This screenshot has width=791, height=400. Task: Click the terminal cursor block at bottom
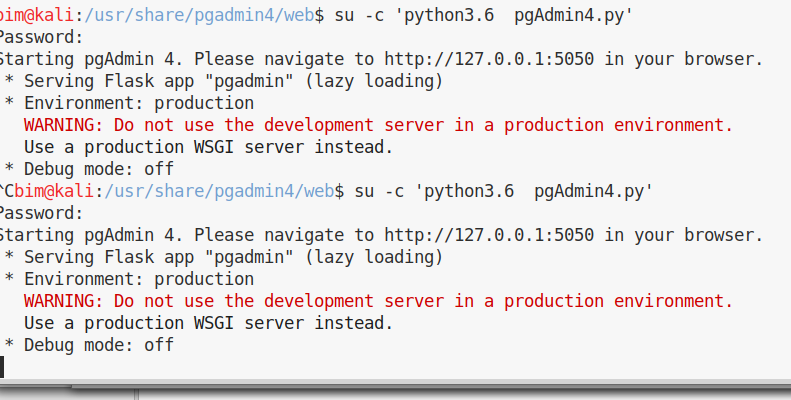point(2,367)
